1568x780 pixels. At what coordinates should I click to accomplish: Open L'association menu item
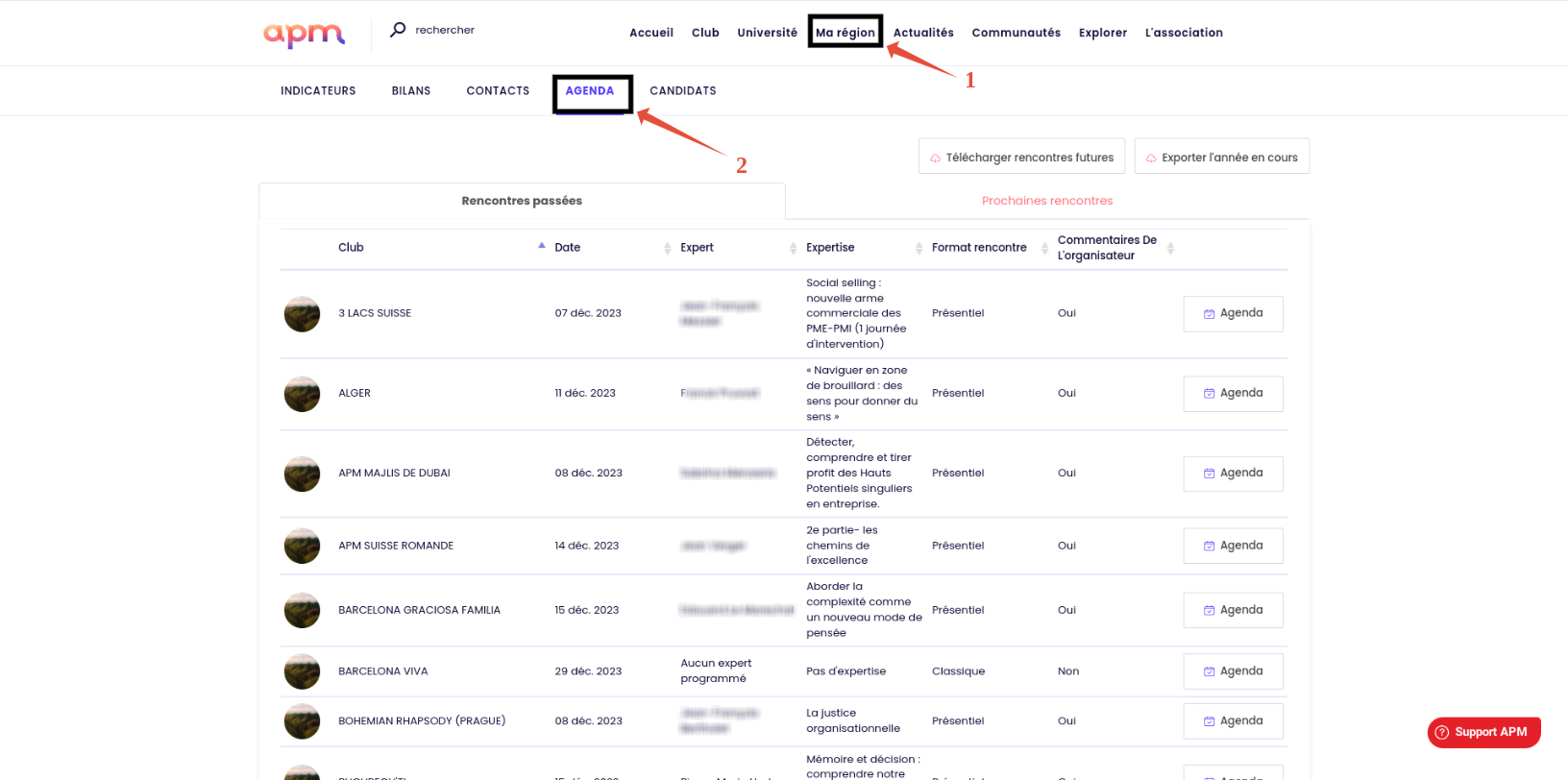tap(1184, 33)
